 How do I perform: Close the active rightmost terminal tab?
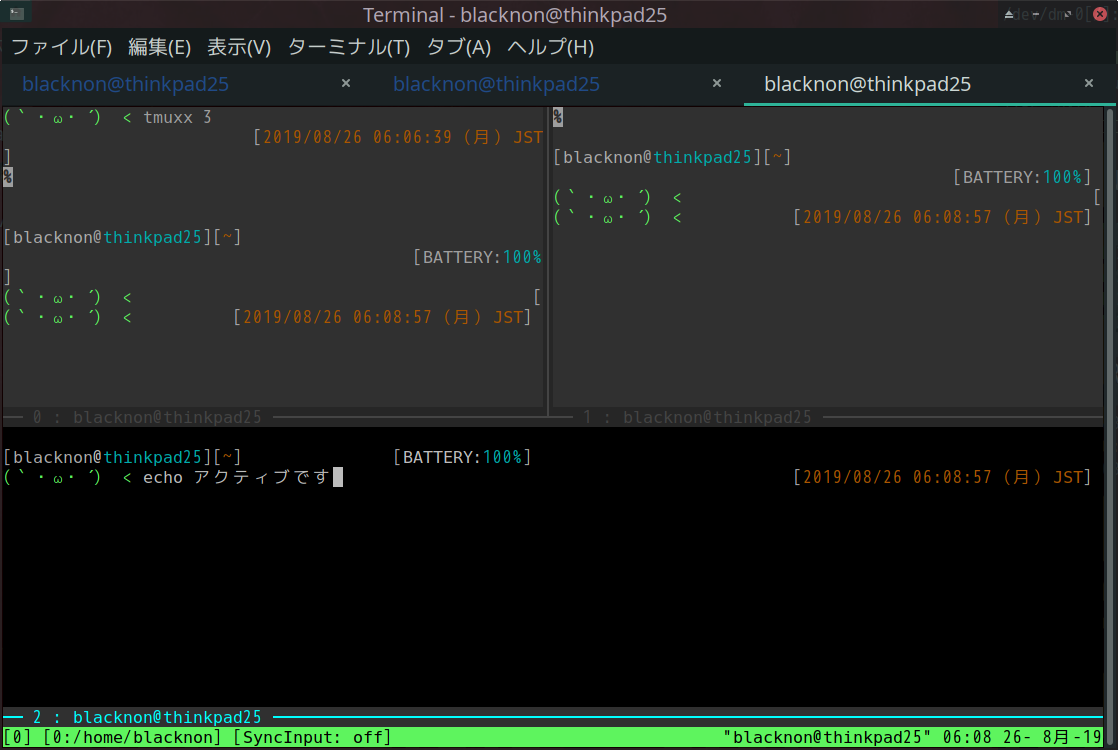(x=1089, y=83)
